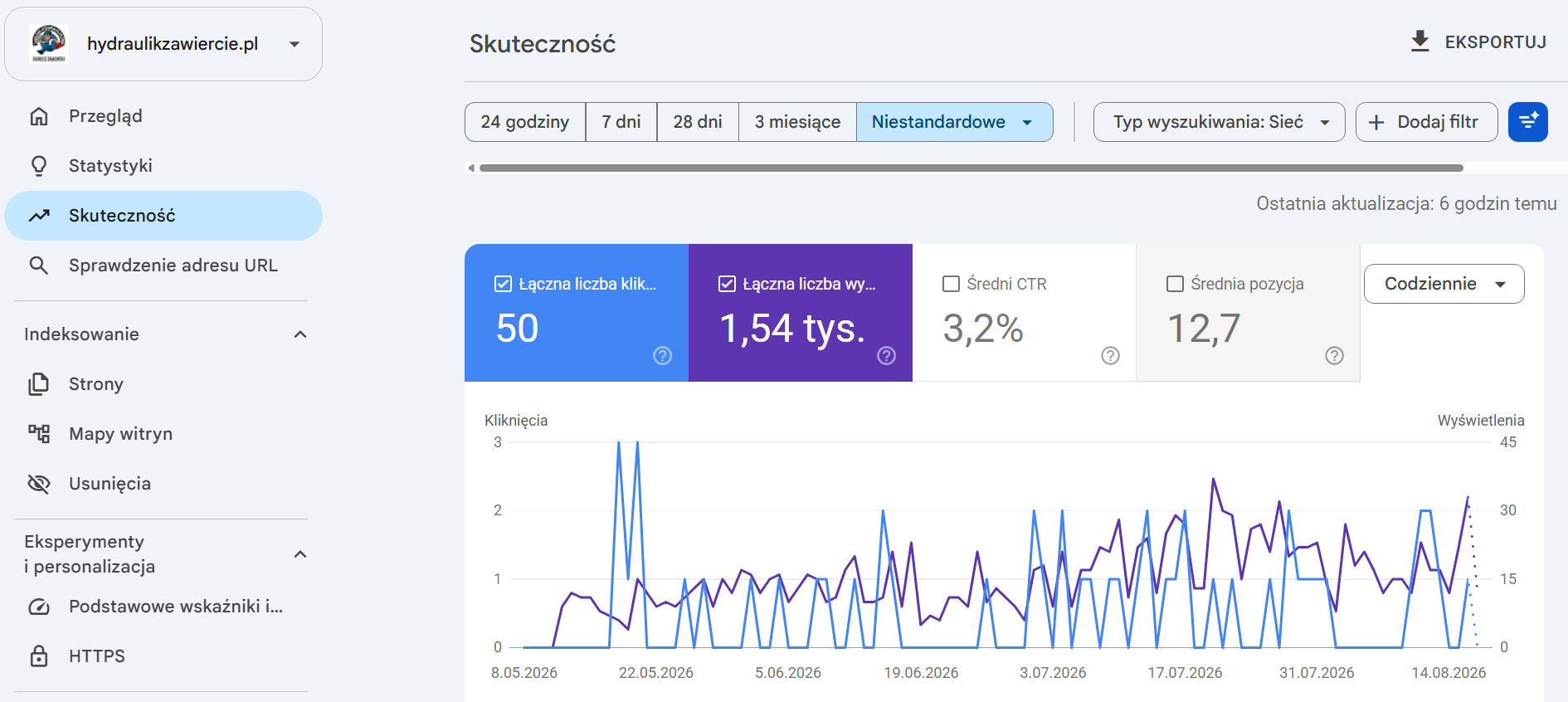Go to Przegląd in sidebar
1568x702 pixels.
click(x=163, y=116)
